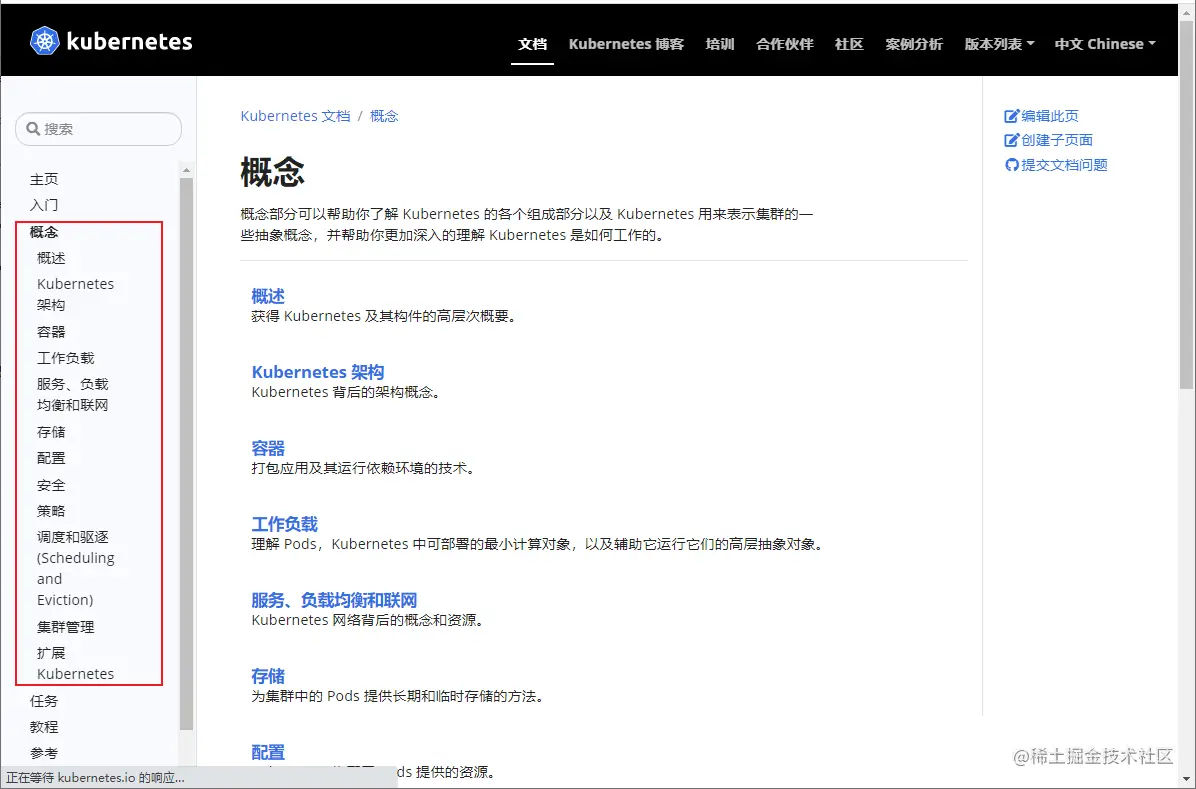The width and height of the screenshot is (1196, 789).
Task: Open 合作伙伴 in the top navigation
Action: click(x=784, y=44)
